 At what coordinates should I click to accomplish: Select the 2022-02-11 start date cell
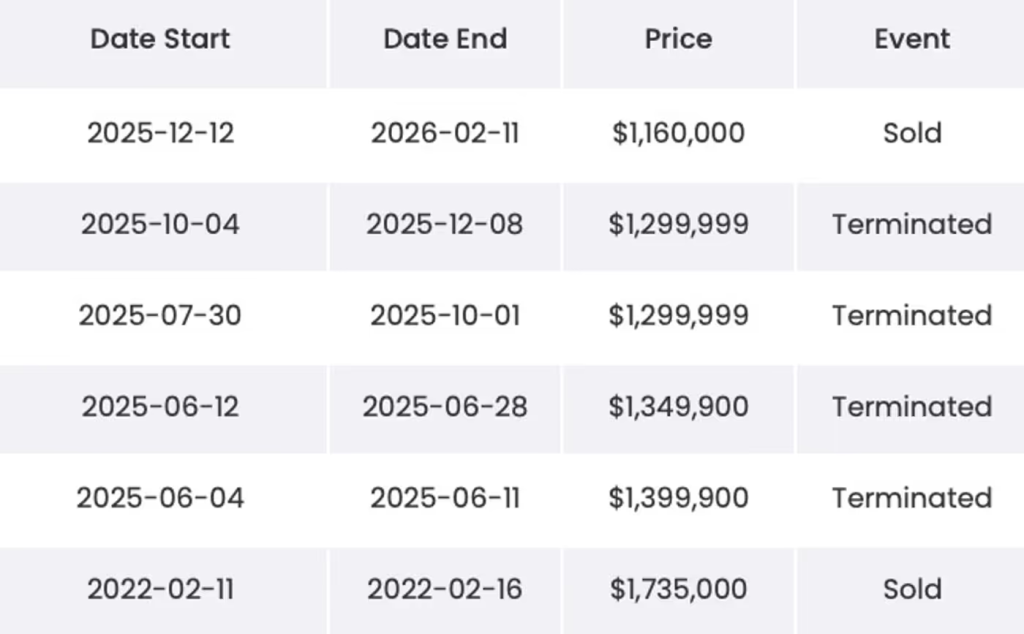160,590
